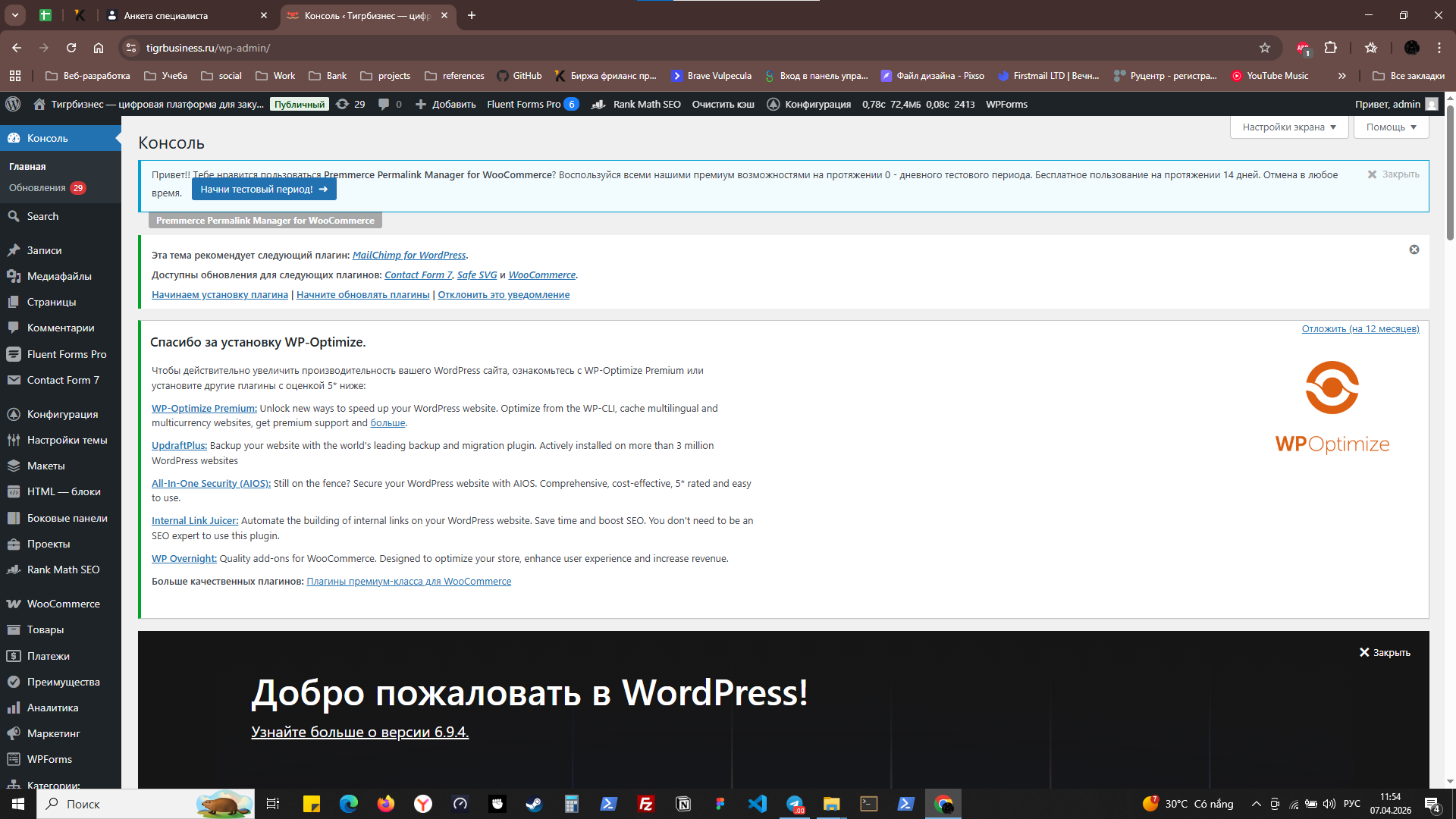Image resolution: width=1456 pixels, height=819 pixels.
Task: Open Платежи sidebar menu
Action: click(x=61, y=656)
